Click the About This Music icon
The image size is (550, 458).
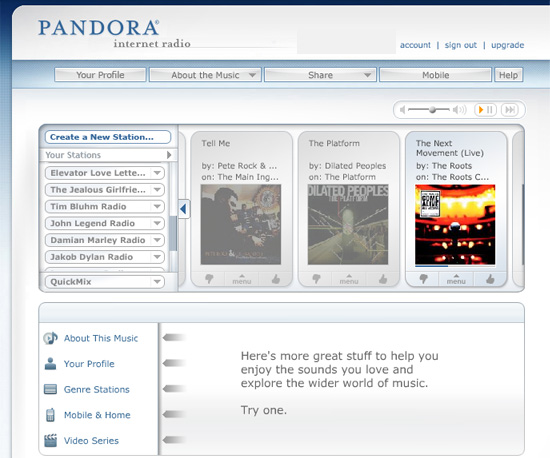[x=50, y=338]
